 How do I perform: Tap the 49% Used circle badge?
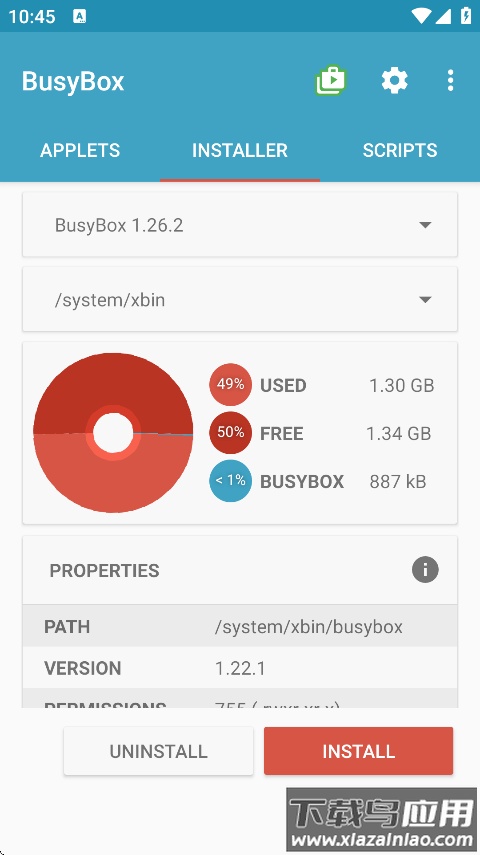230,384
